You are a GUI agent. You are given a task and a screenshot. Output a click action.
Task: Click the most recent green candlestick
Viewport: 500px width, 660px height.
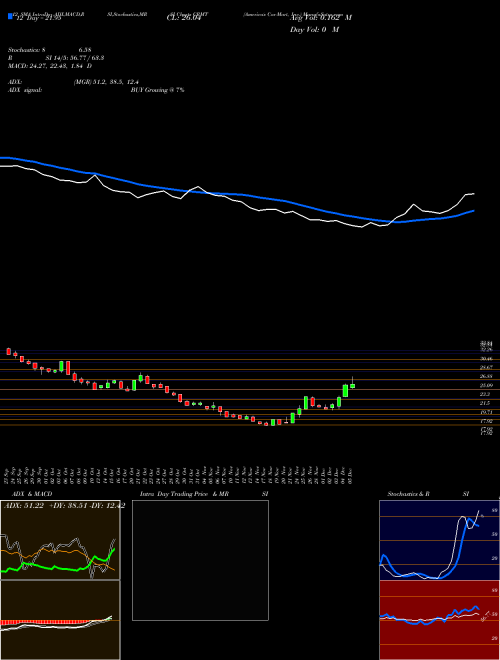[x=352, y=386]
